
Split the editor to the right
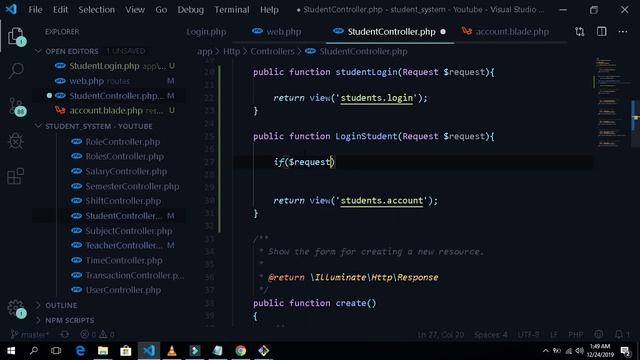[602, 31]
